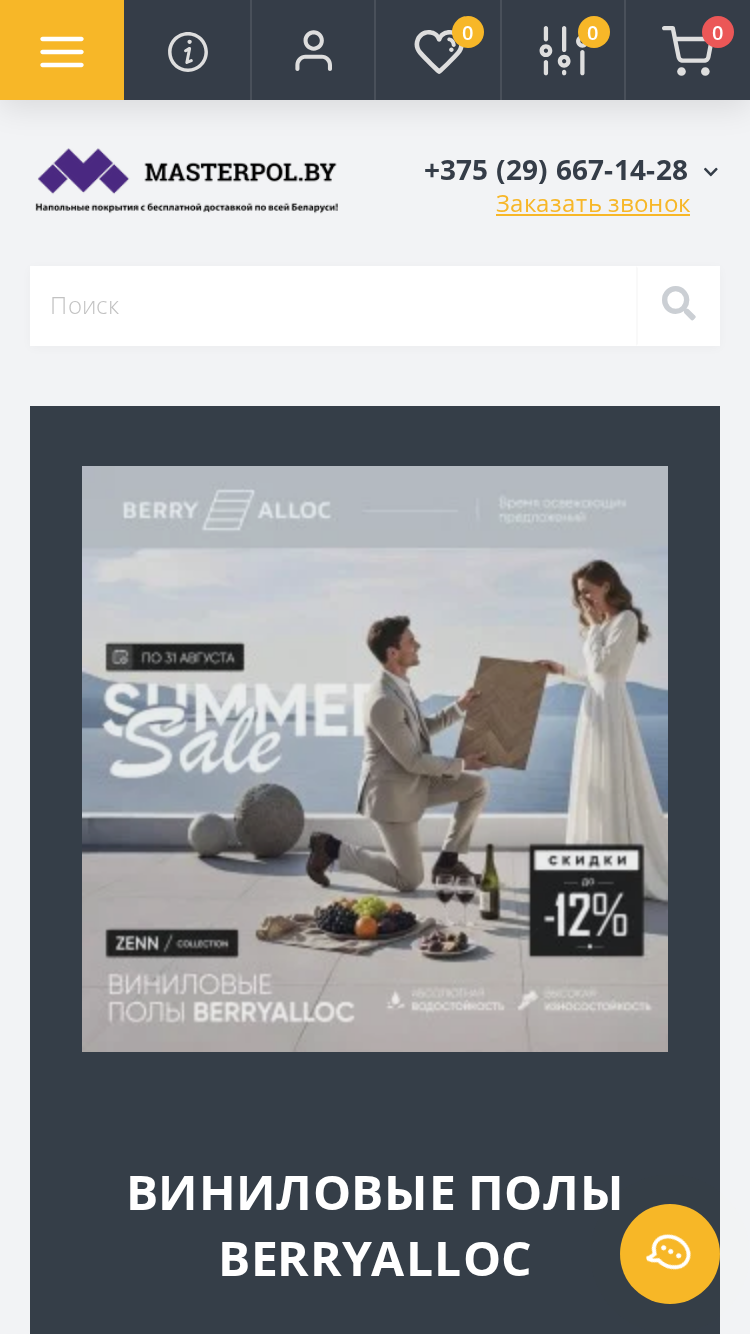Open the yellow chat bubble widget
This screenshot has width=750, height=1334.
coord(670,1254)
